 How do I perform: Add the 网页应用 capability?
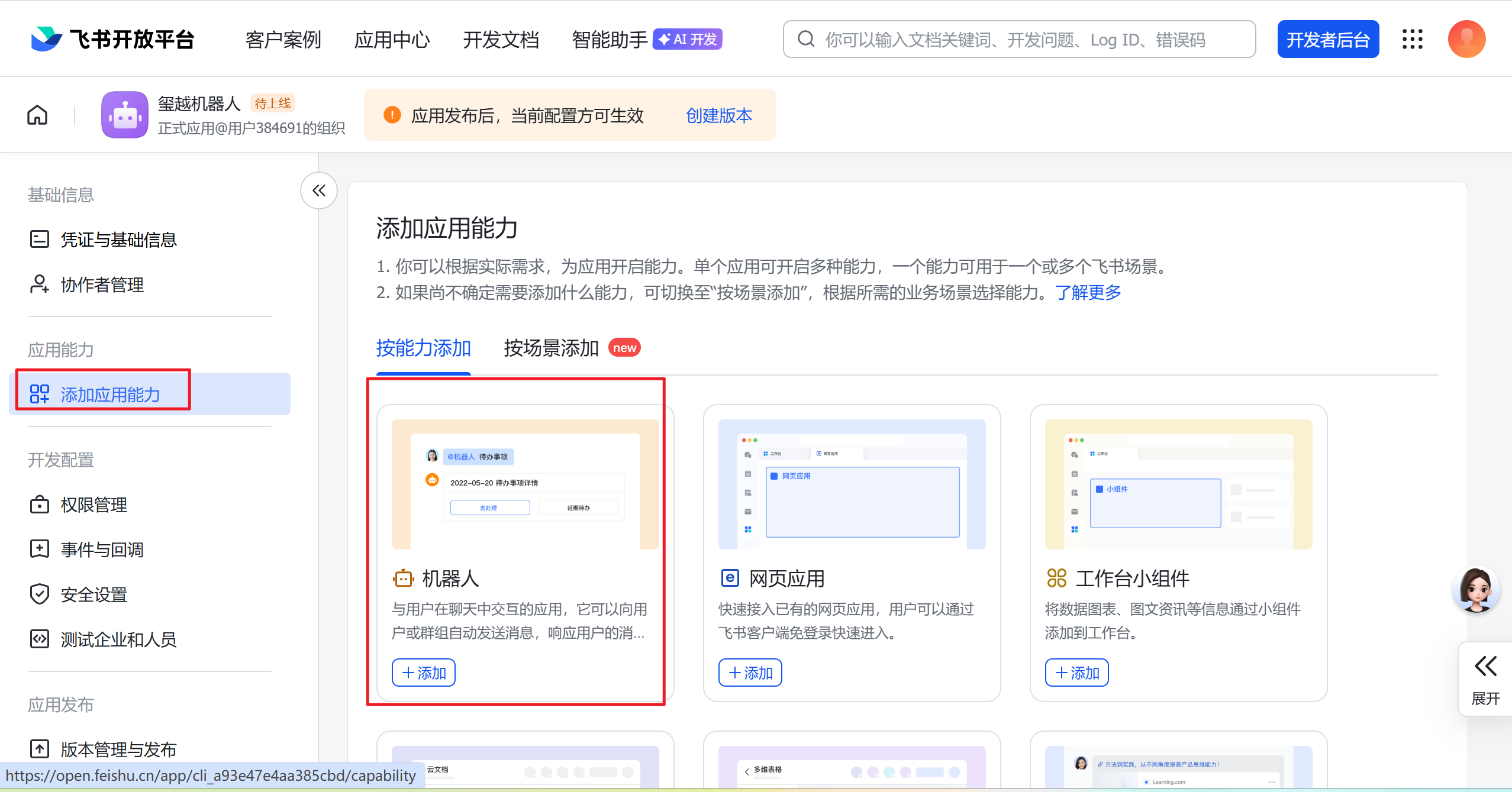pyautogui.click(x=750, y=673)
